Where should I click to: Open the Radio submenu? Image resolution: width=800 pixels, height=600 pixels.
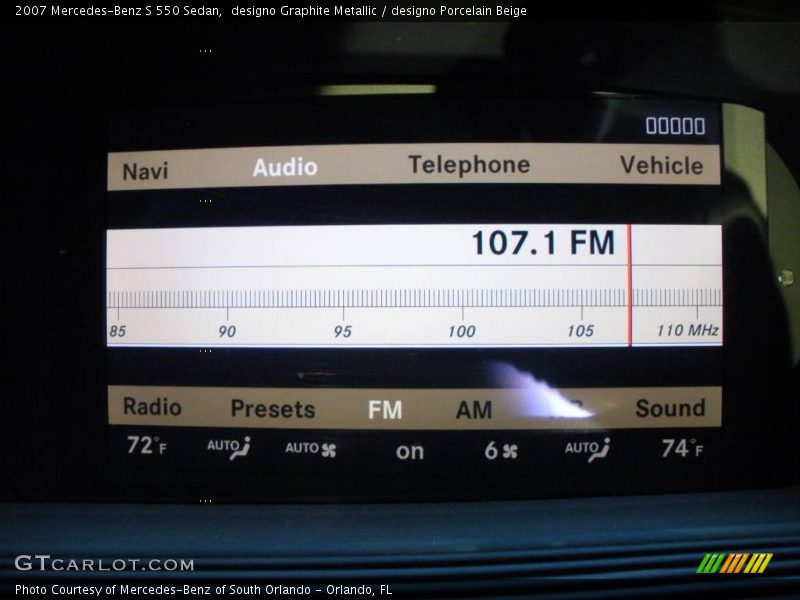tap(153, 407)
